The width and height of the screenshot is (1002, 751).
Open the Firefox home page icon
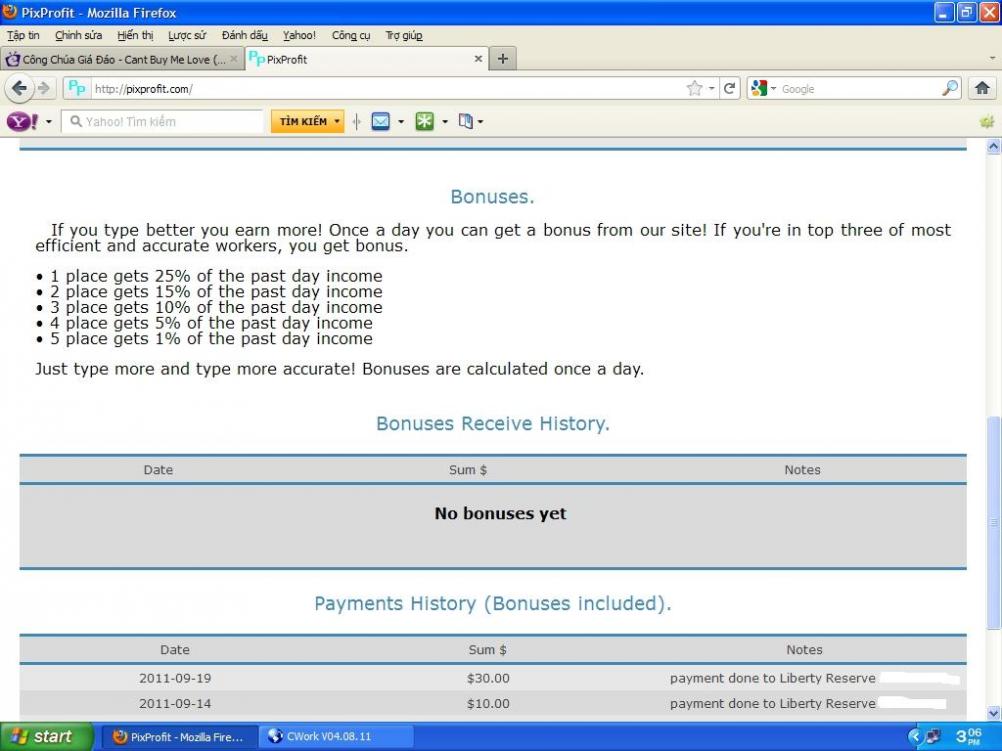pyautogui.click(x=982, y=88)
